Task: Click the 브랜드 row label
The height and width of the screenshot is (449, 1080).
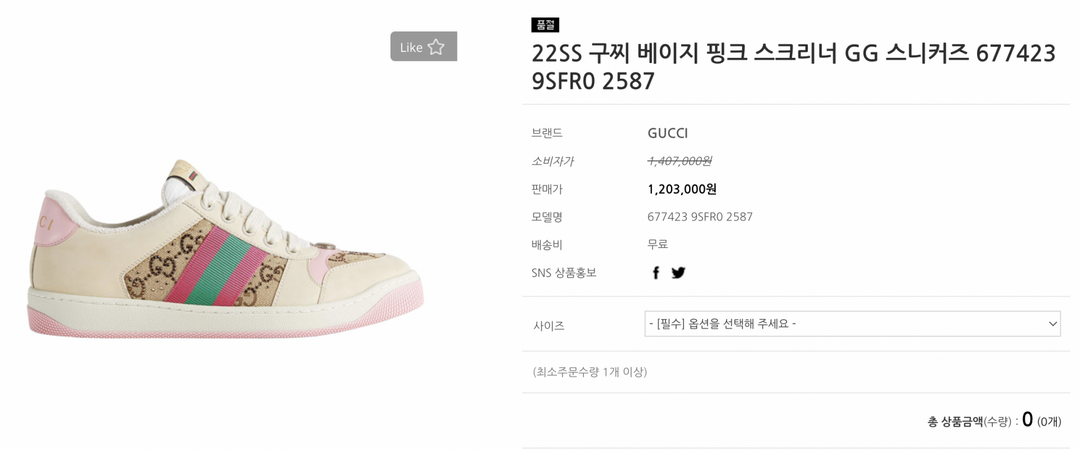Action: pos(547,133)
